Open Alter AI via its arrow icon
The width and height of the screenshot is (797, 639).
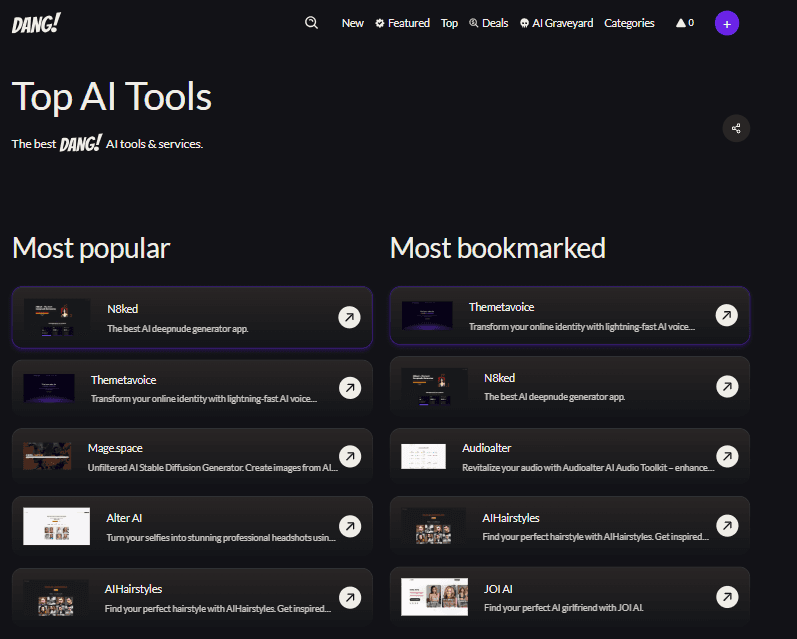(x=350, y=526)
